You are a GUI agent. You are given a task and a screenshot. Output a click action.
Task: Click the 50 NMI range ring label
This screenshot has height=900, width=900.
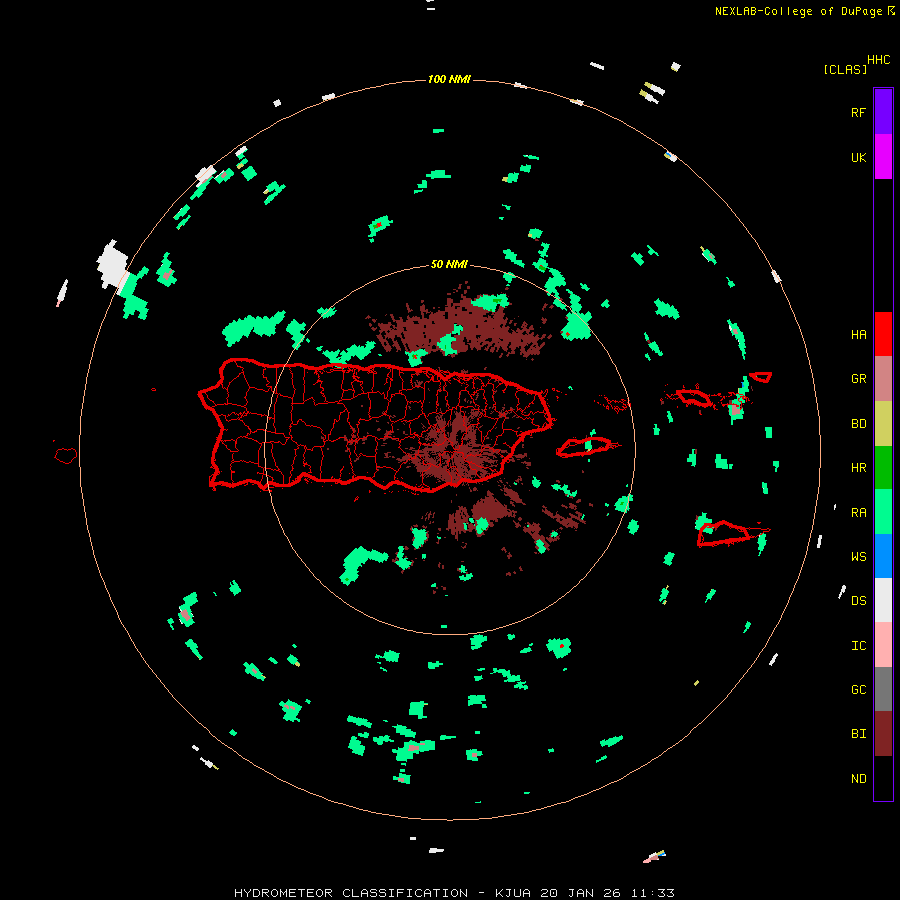tap(449, 264)
